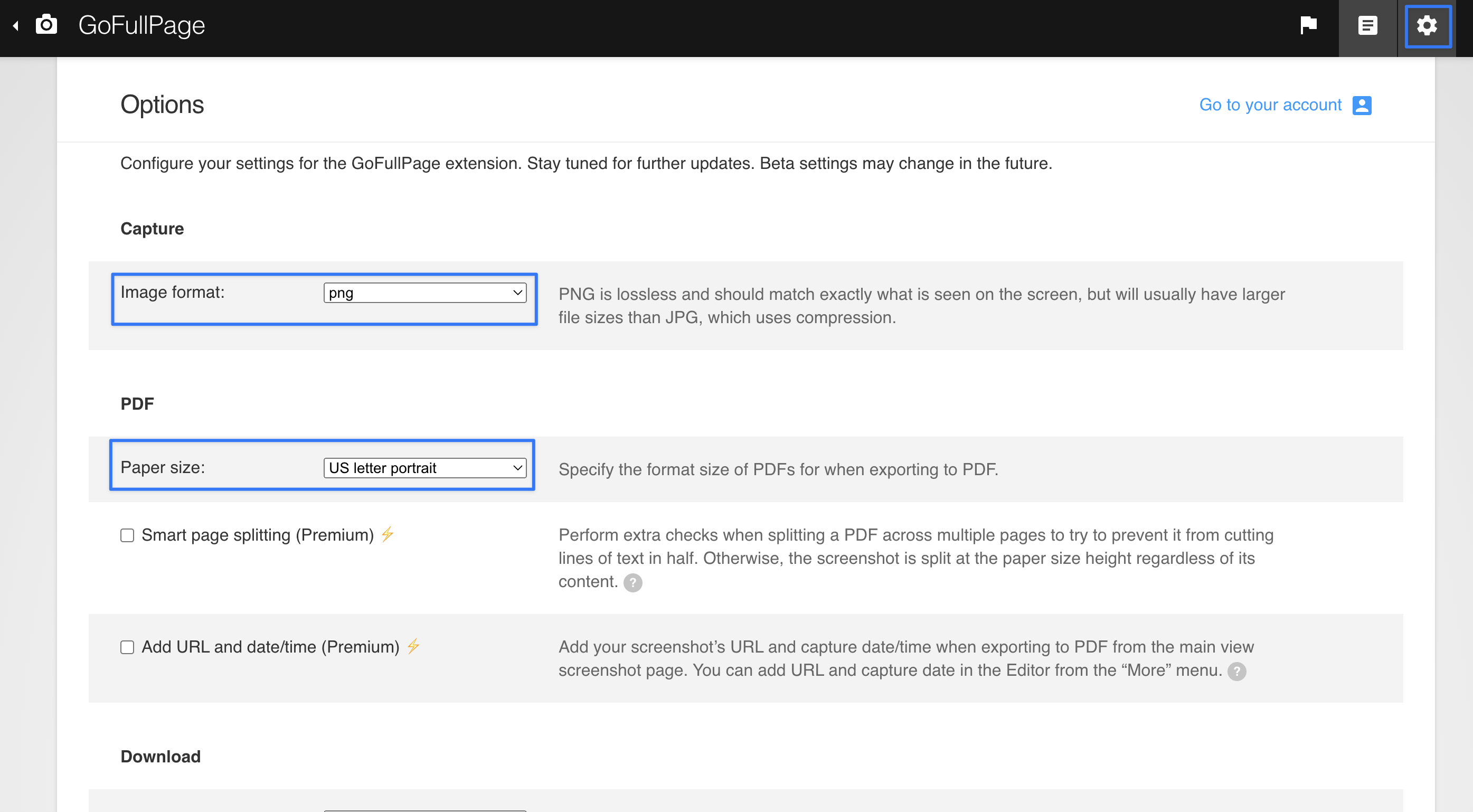Click the 'Configure your settings' intro text

click(x=586, y=164)
